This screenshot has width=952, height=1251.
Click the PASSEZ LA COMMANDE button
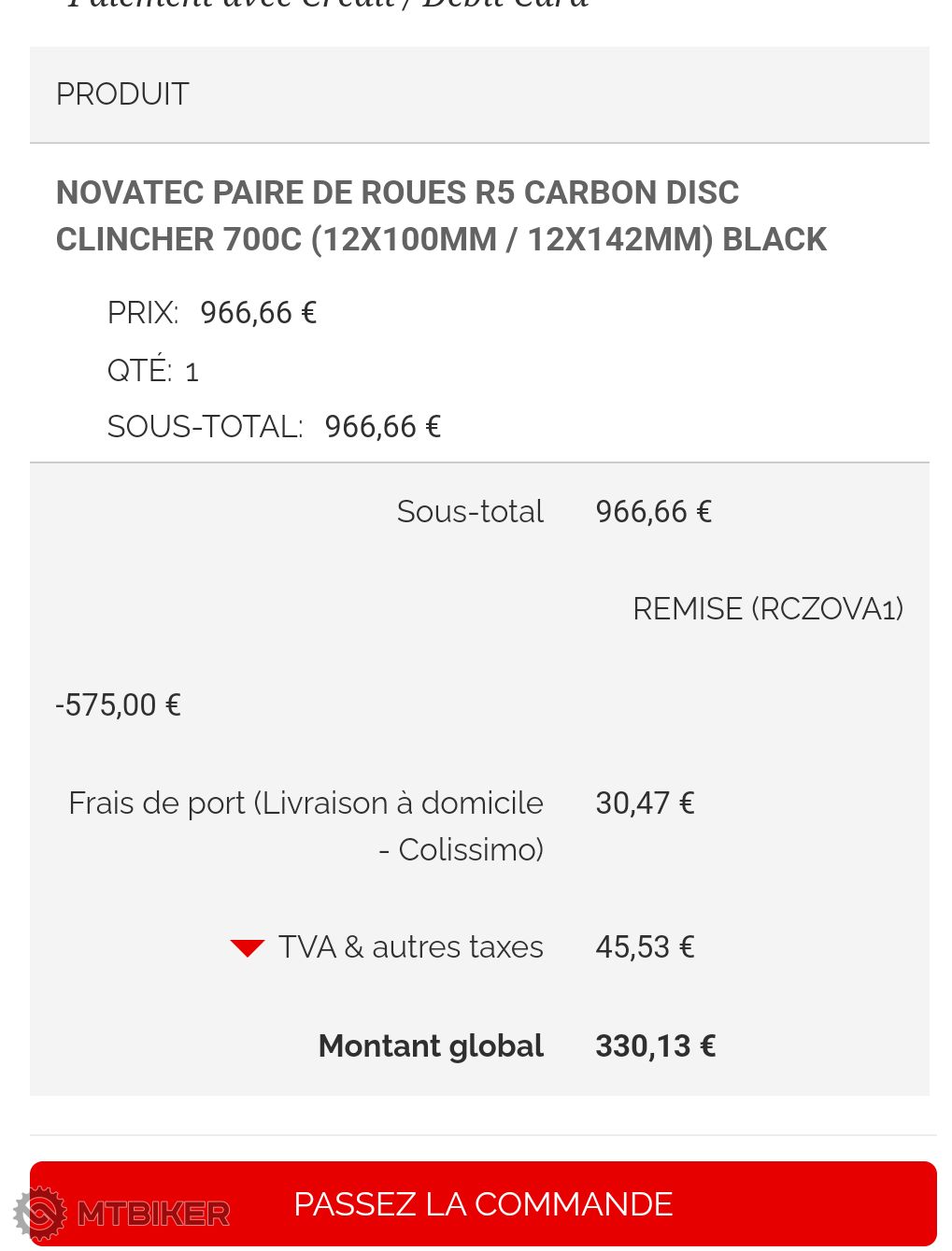(483, 1203)
